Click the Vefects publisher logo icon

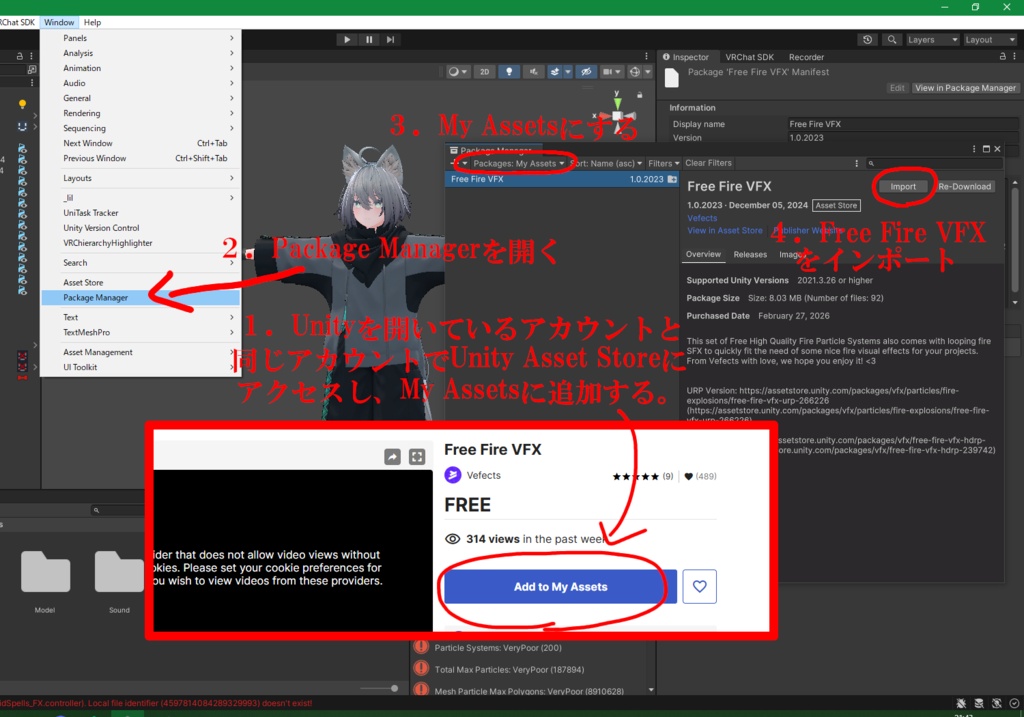click(453, 475)
